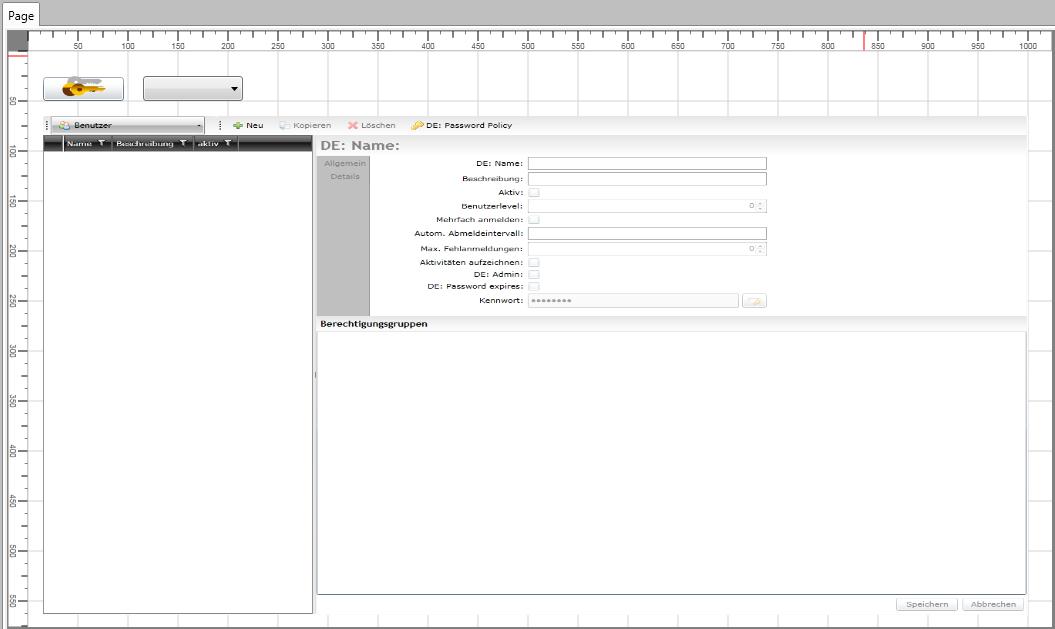
Task: Click the Kopieren toolbar button
Action: [x=305, y=126]
